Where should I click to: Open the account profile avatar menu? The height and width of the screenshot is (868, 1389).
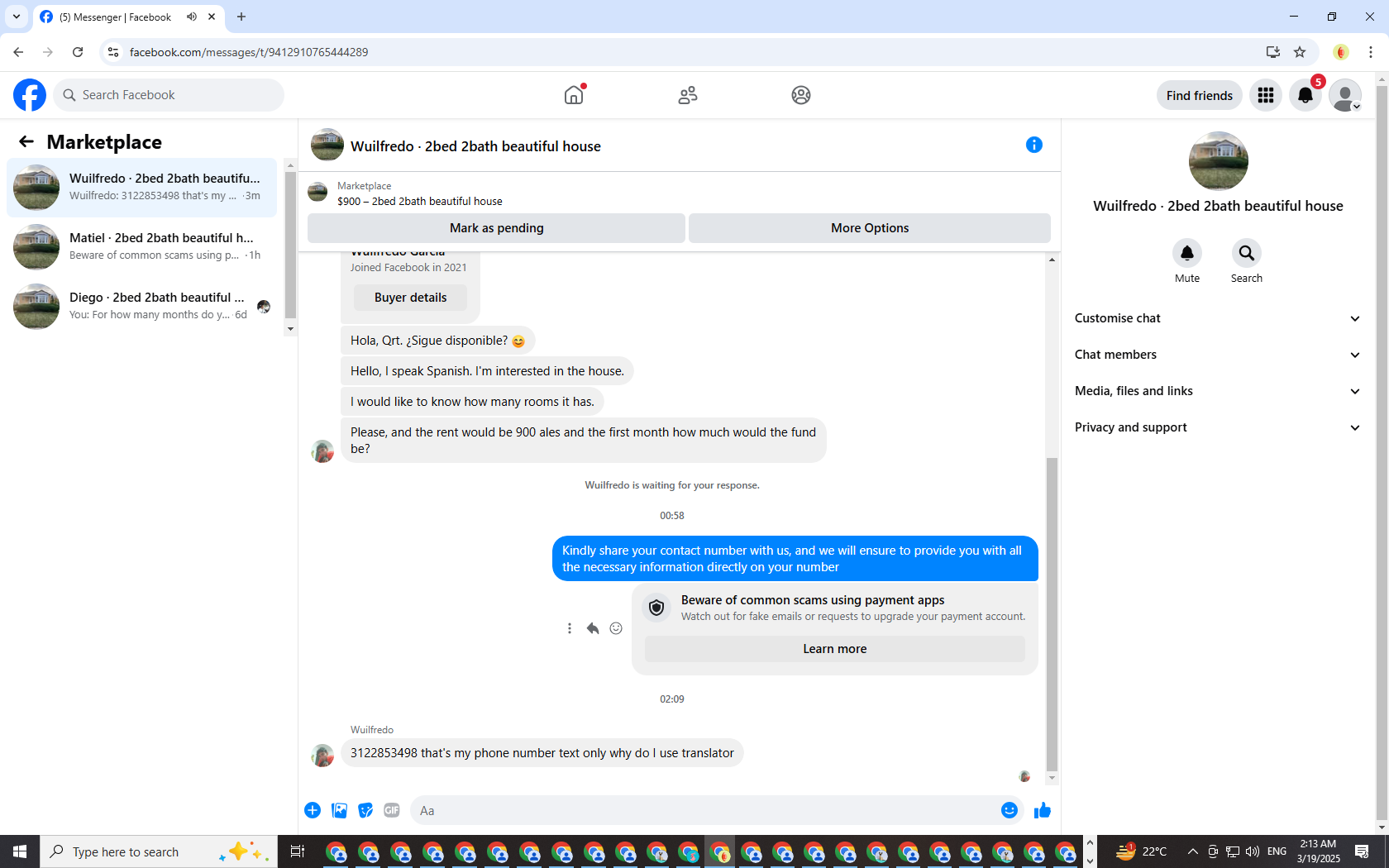click(x=1345, y=95)
